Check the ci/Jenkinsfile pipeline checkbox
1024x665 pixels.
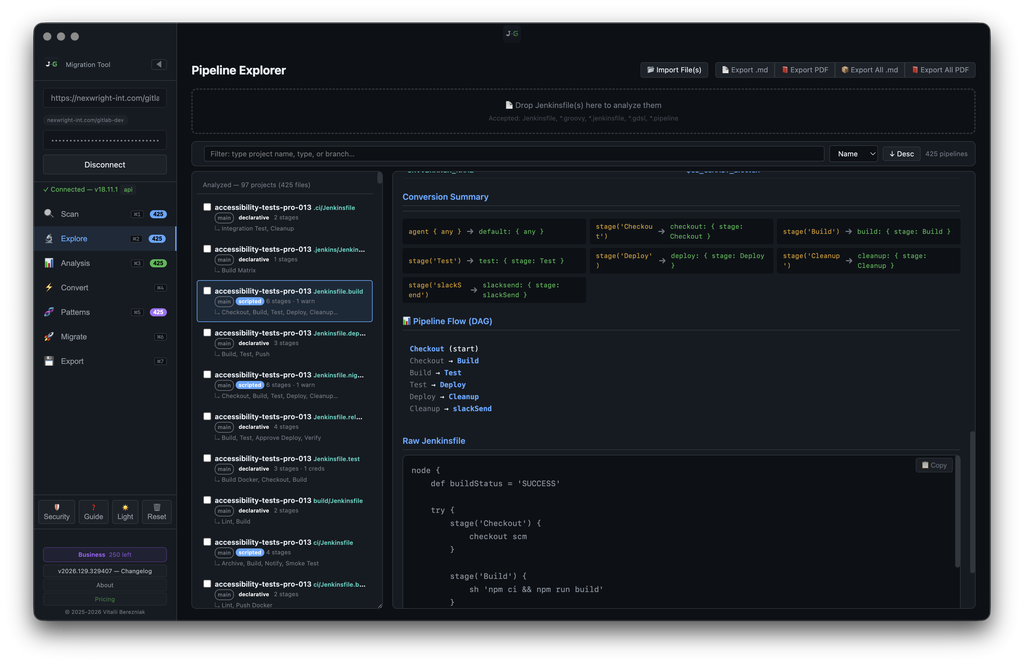pos(207,542)
